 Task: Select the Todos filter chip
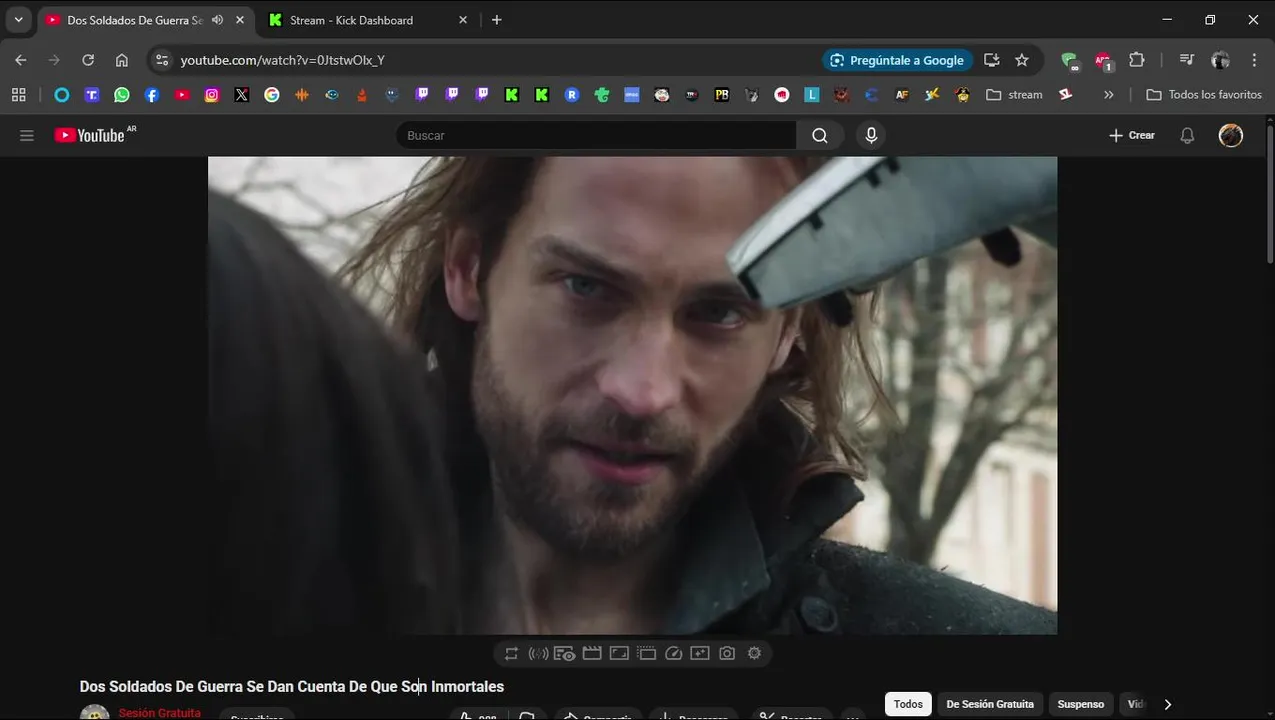point(908,704)
